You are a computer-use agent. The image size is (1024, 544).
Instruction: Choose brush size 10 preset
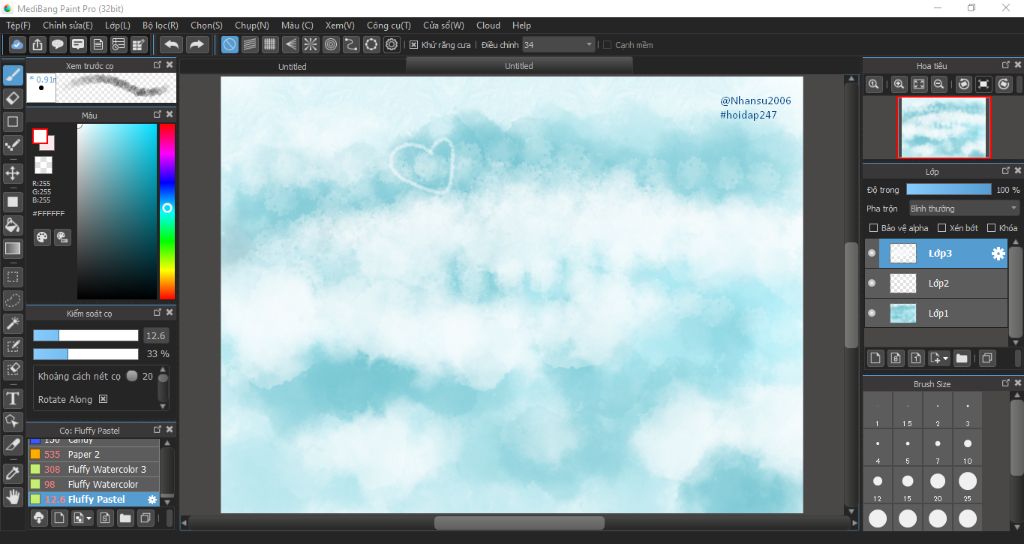(x=967, y=448)
